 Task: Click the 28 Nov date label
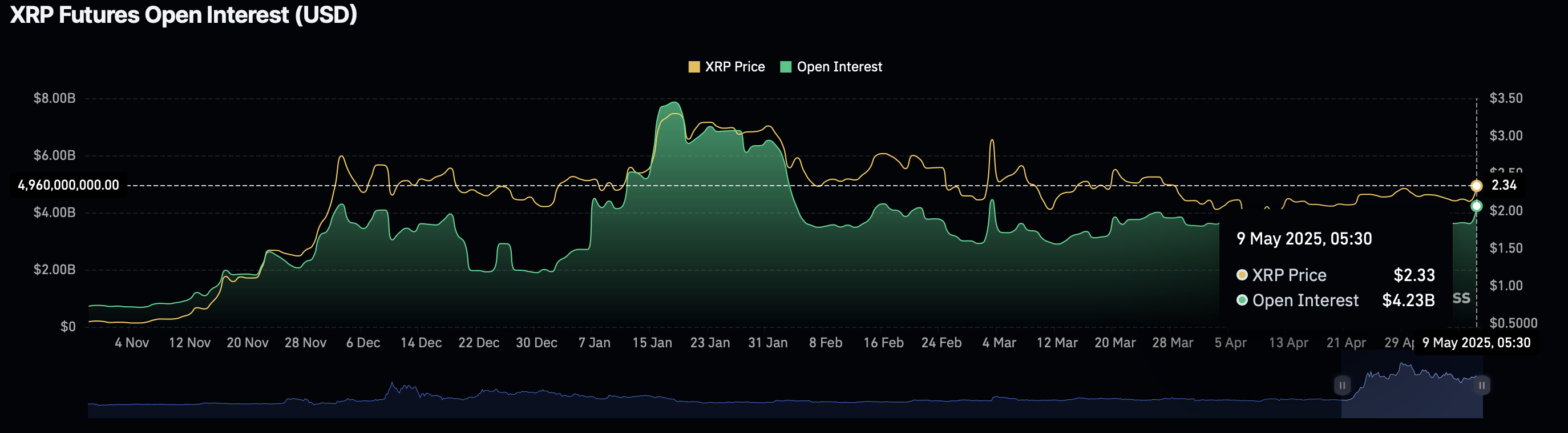[x=306, y=343]
